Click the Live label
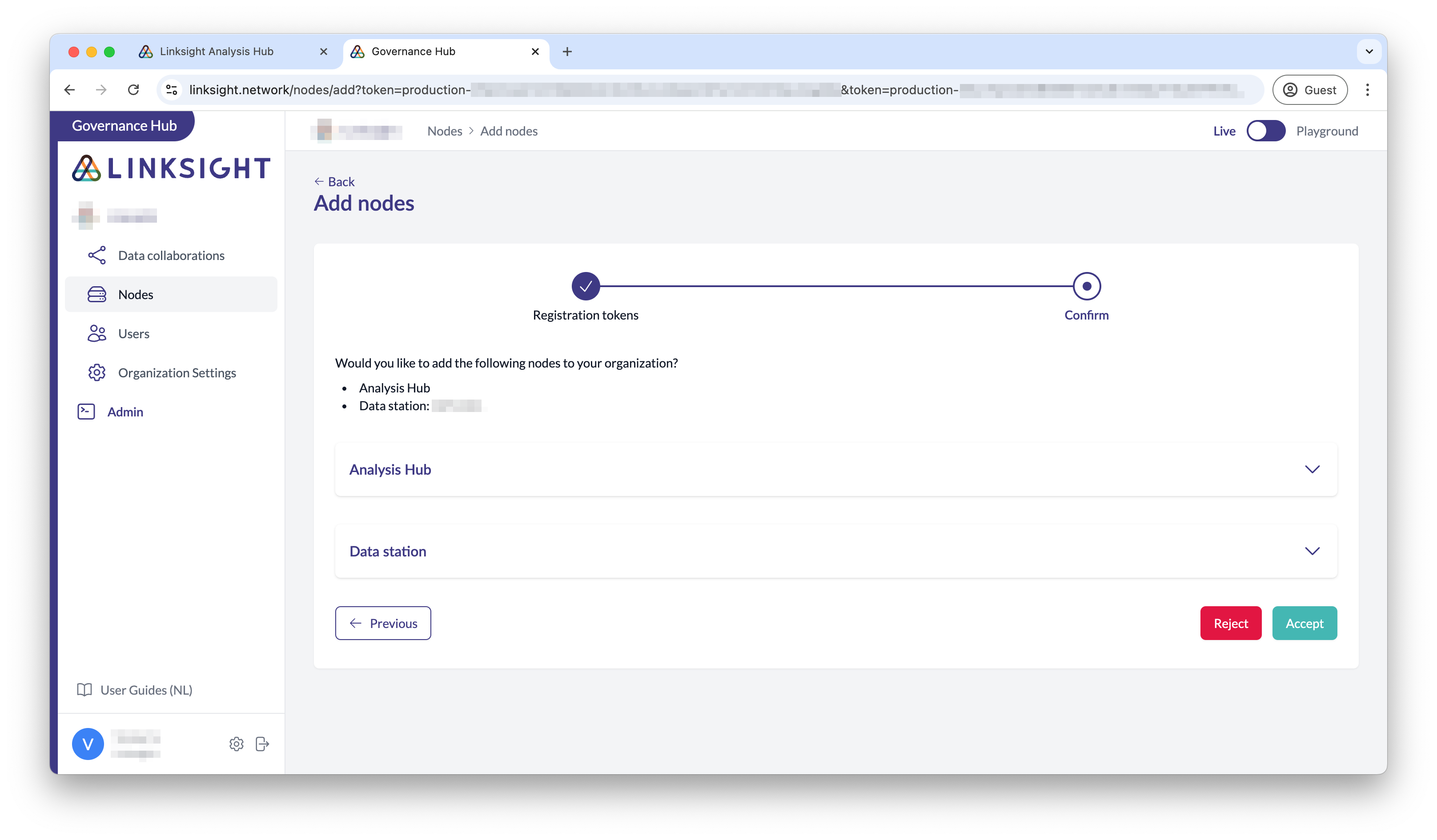Screen dimensions: 1437x840 [x=1224, y=131]
